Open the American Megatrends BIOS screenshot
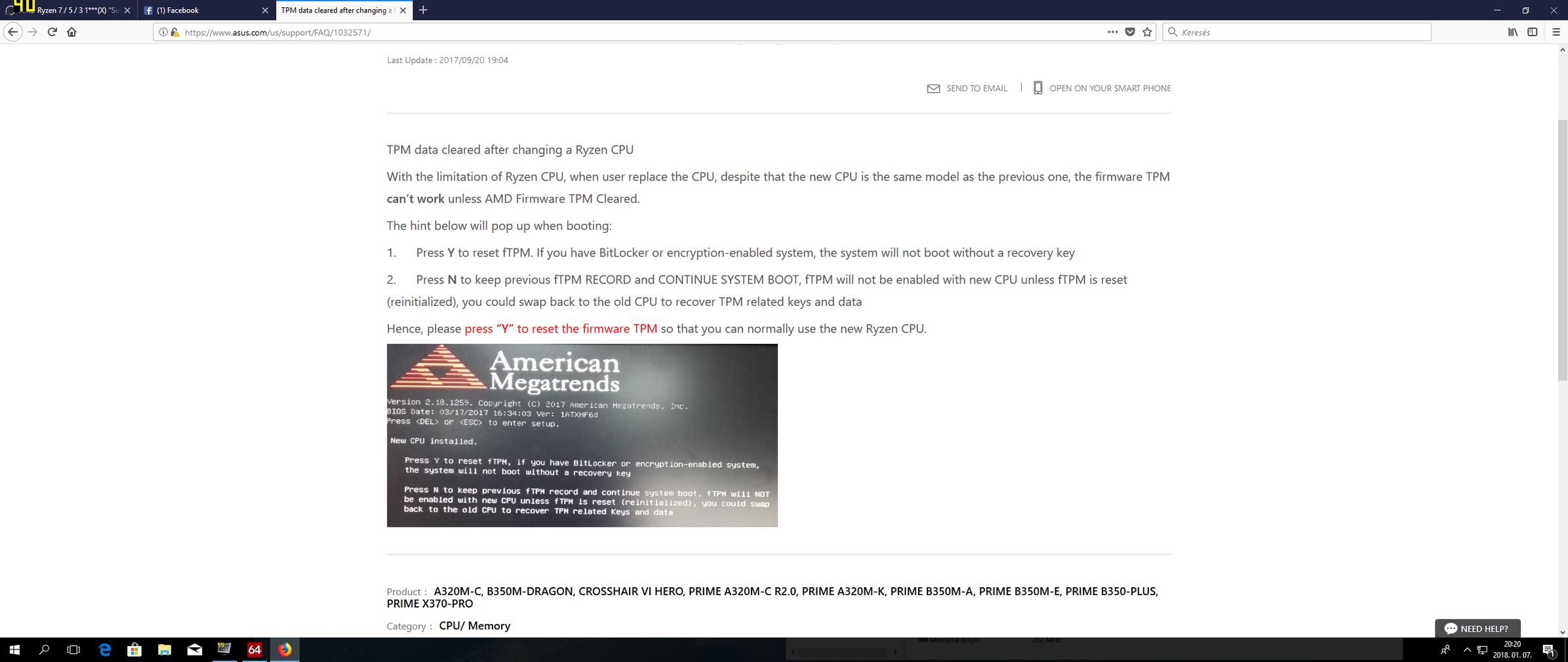The width and height of the screenshot is (1568, 662). (582, 435)
